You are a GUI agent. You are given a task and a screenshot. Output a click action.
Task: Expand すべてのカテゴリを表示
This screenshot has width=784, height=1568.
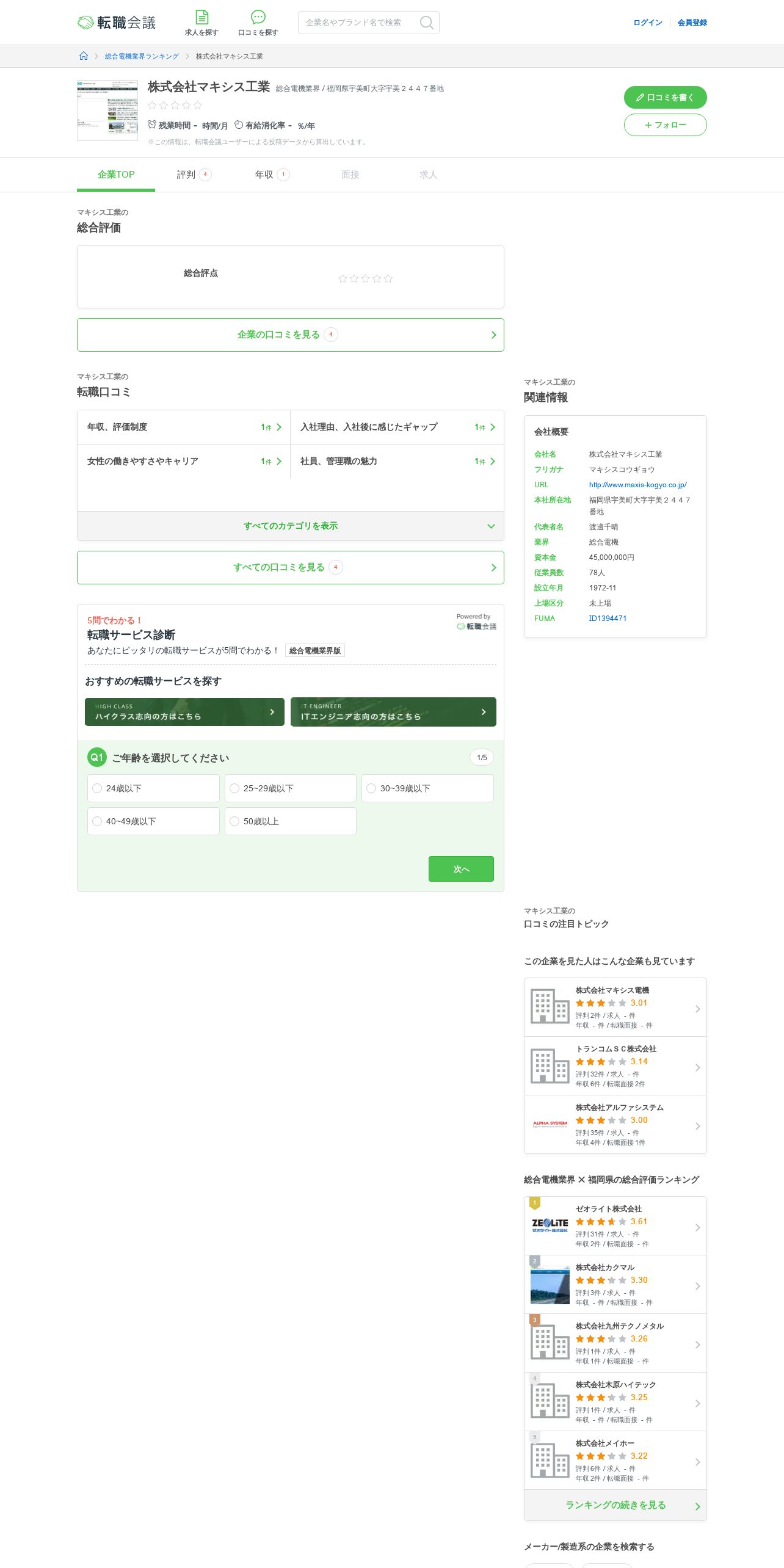click(x=291, y=526)
